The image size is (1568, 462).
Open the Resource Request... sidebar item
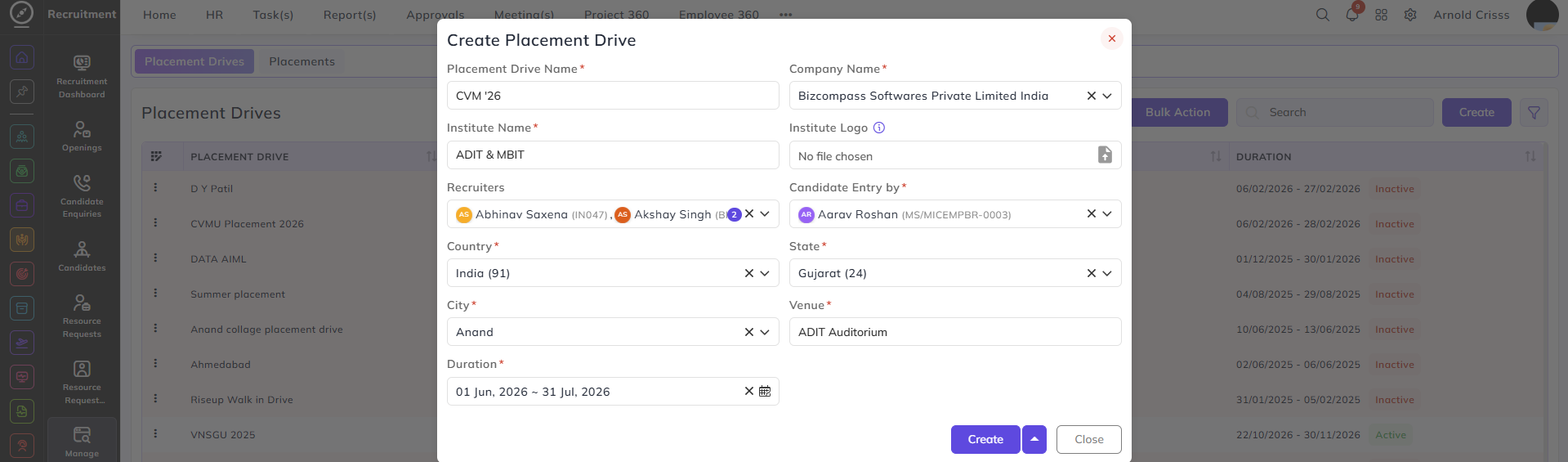[82, 382]
